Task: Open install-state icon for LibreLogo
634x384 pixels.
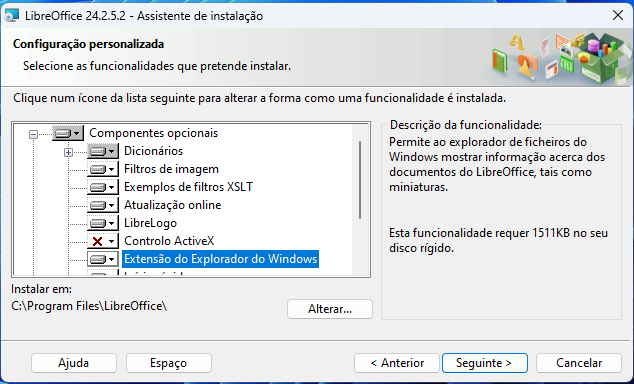Action: [103, 223]
